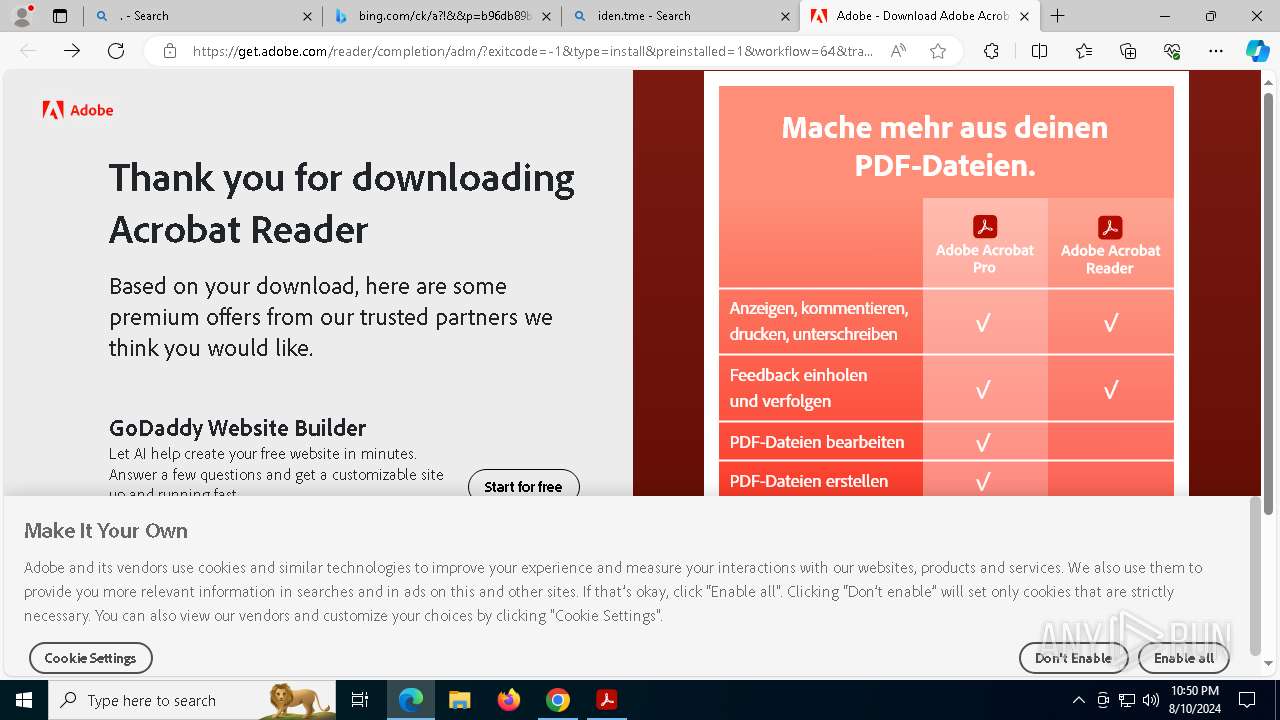The width and height of the screenshot is (1280, 720).
Task: Open Adobe Acrobat from the taskbar
Action: 606,700
